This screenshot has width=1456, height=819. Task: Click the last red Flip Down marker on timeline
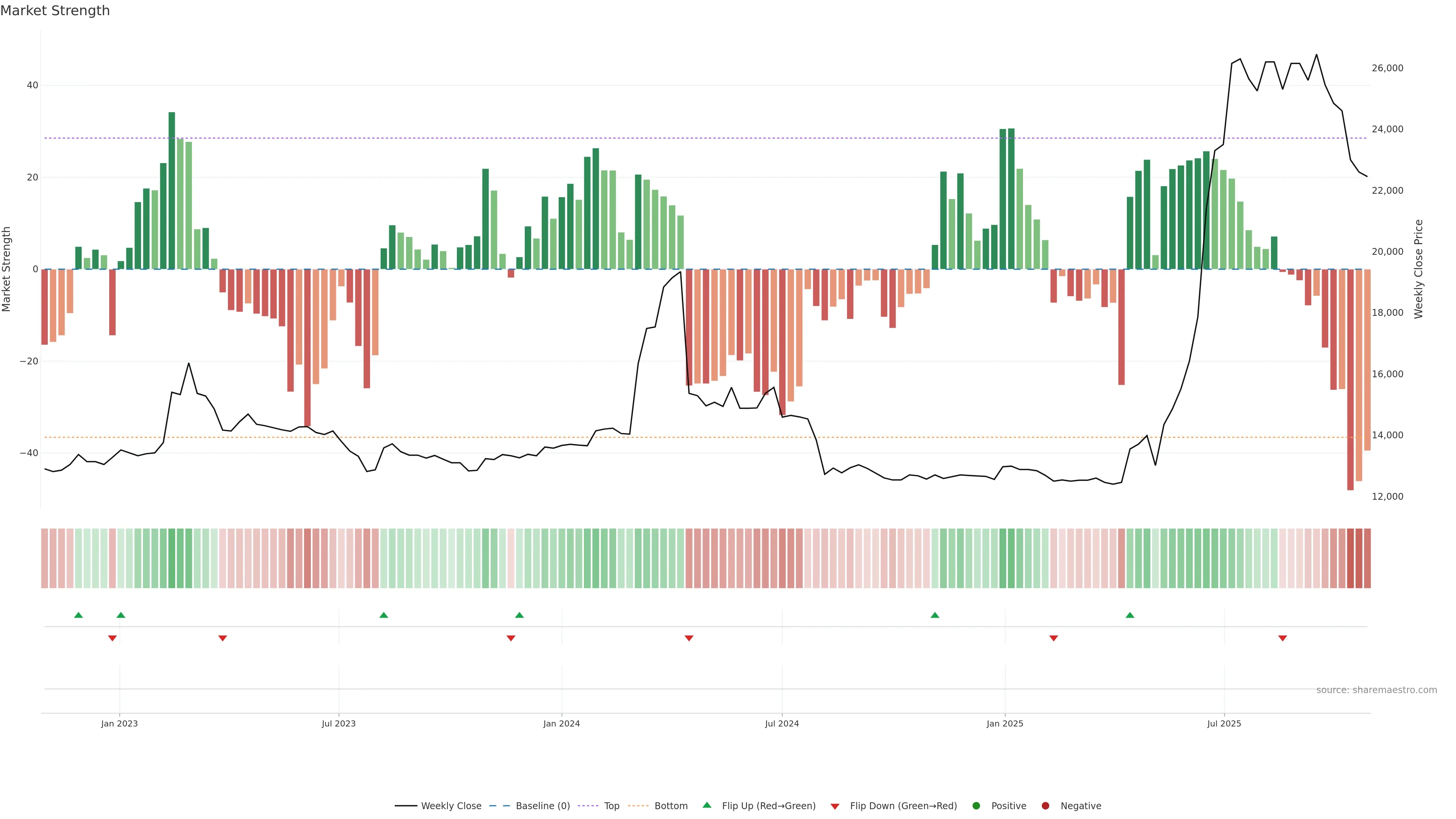point(1282,638)
